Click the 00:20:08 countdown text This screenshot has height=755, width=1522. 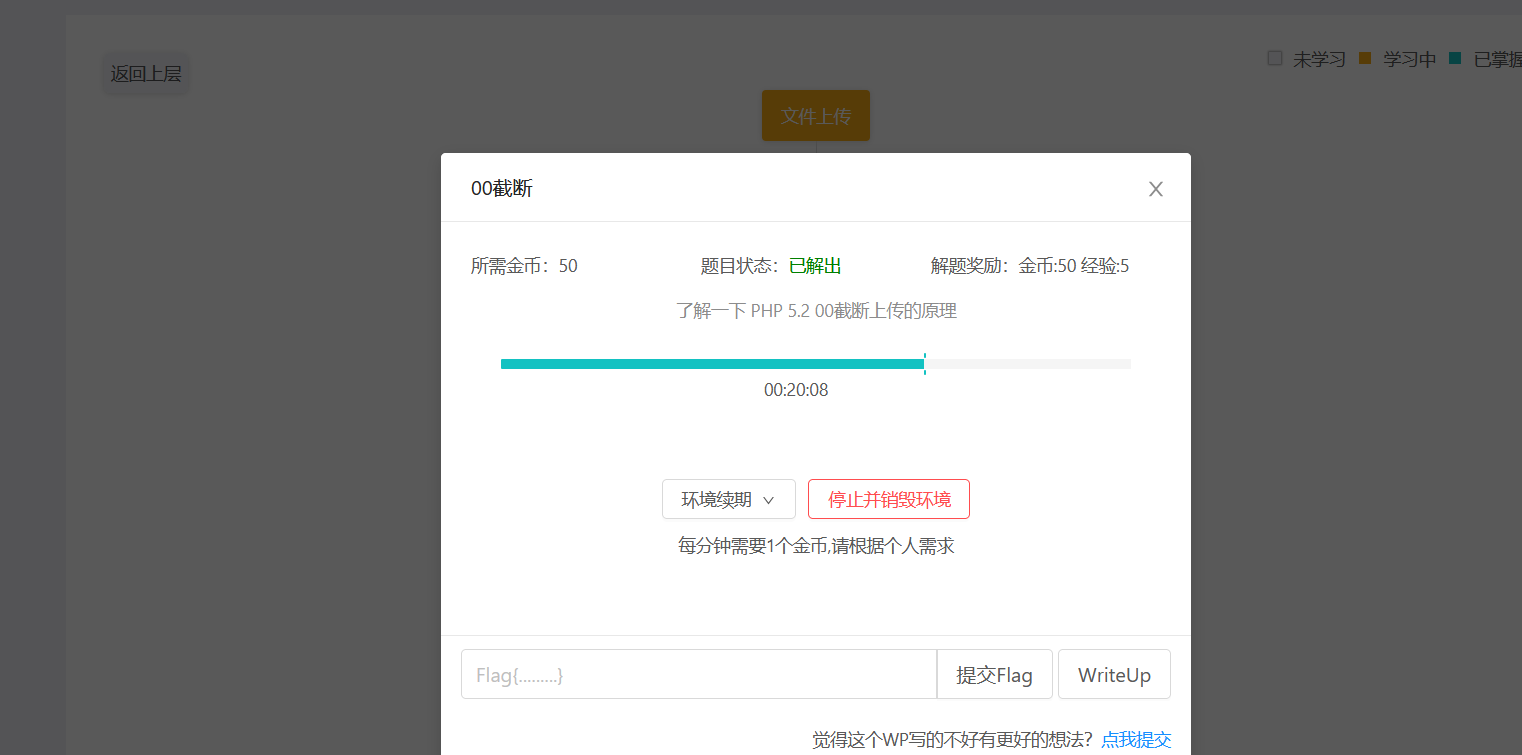pos(796,390)
